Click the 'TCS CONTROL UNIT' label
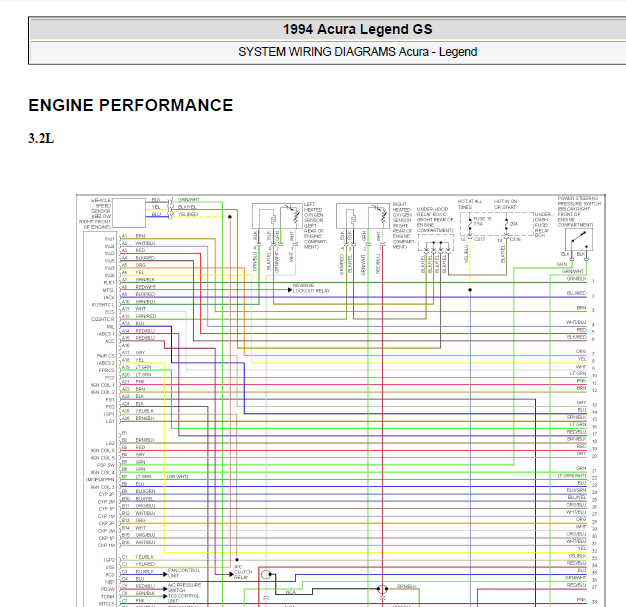The height and width of the screenshot is (607, 626). (x=183, y=598)
